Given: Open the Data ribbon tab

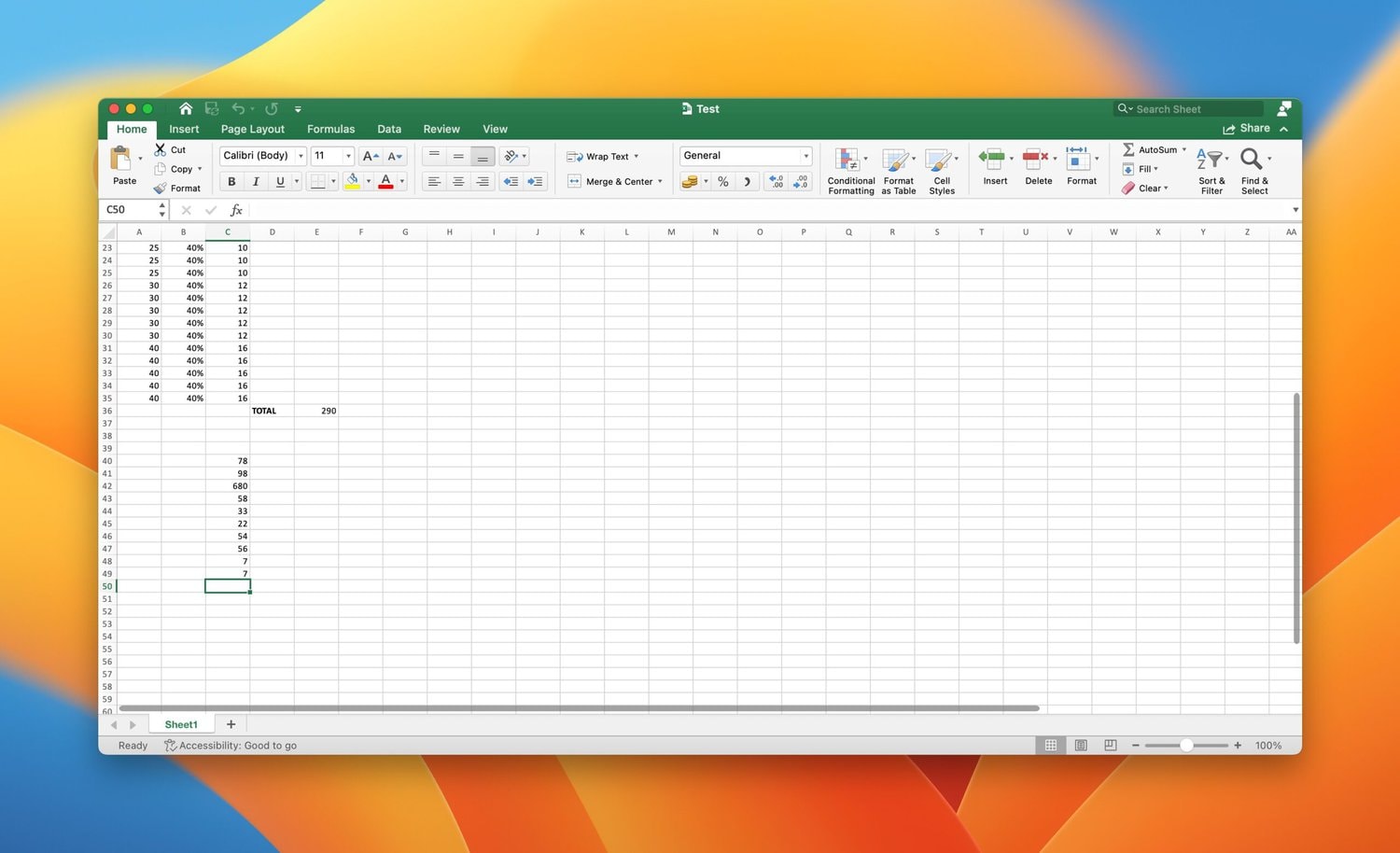Looking at the screenshot, I should (389, 129).
